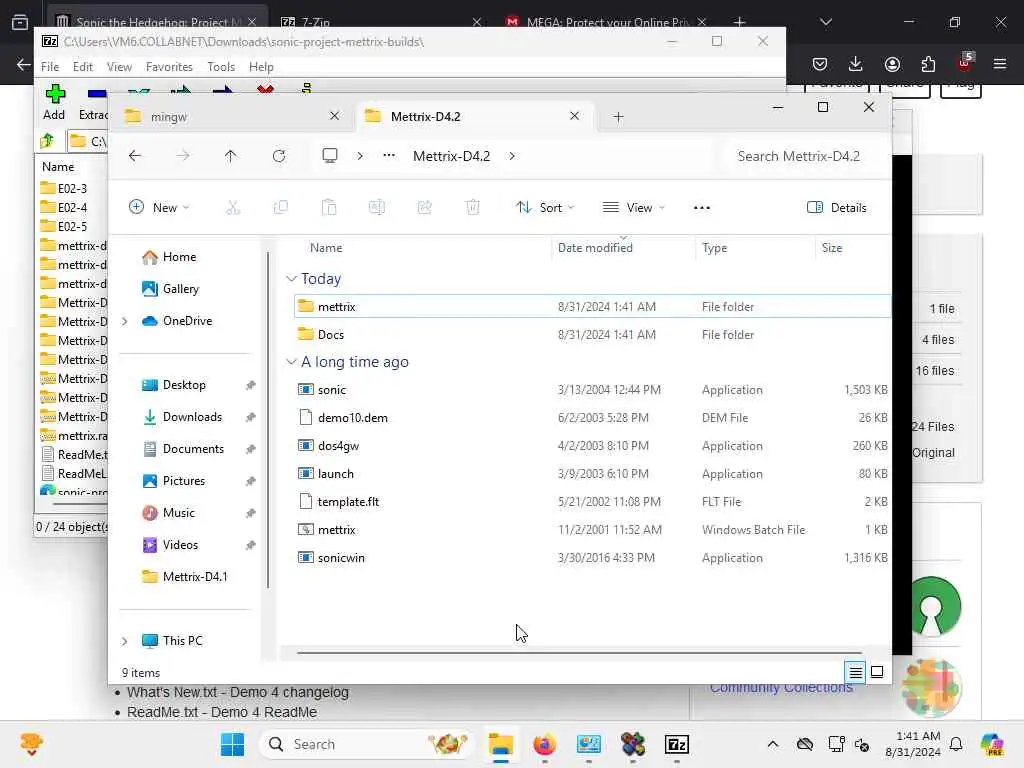This screenshot has height=768, width=1024.
Task: Open the Sort dropdown
Action: (545, 208)
